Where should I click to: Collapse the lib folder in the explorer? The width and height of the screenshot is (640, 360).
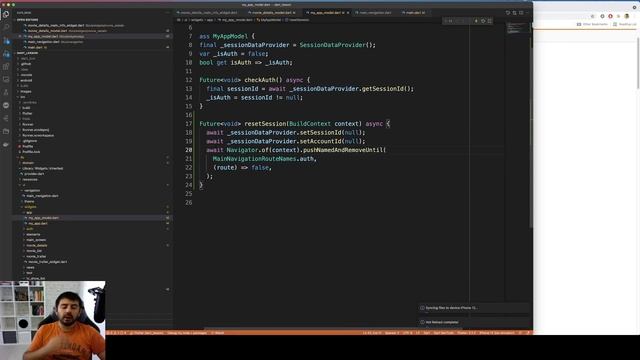pyautogui.click(x=22, y=157)
